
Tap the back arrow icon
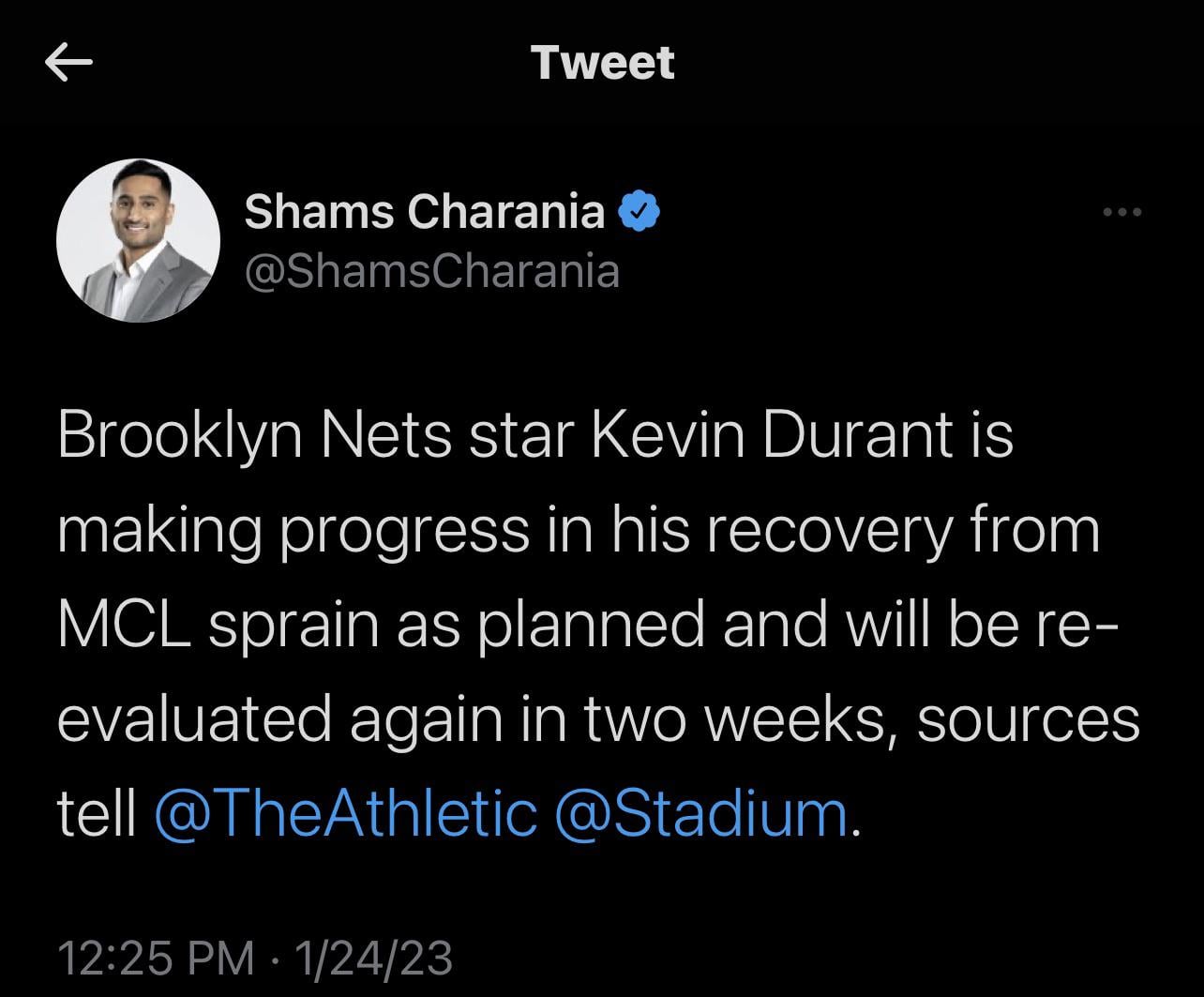coord(68,63)
